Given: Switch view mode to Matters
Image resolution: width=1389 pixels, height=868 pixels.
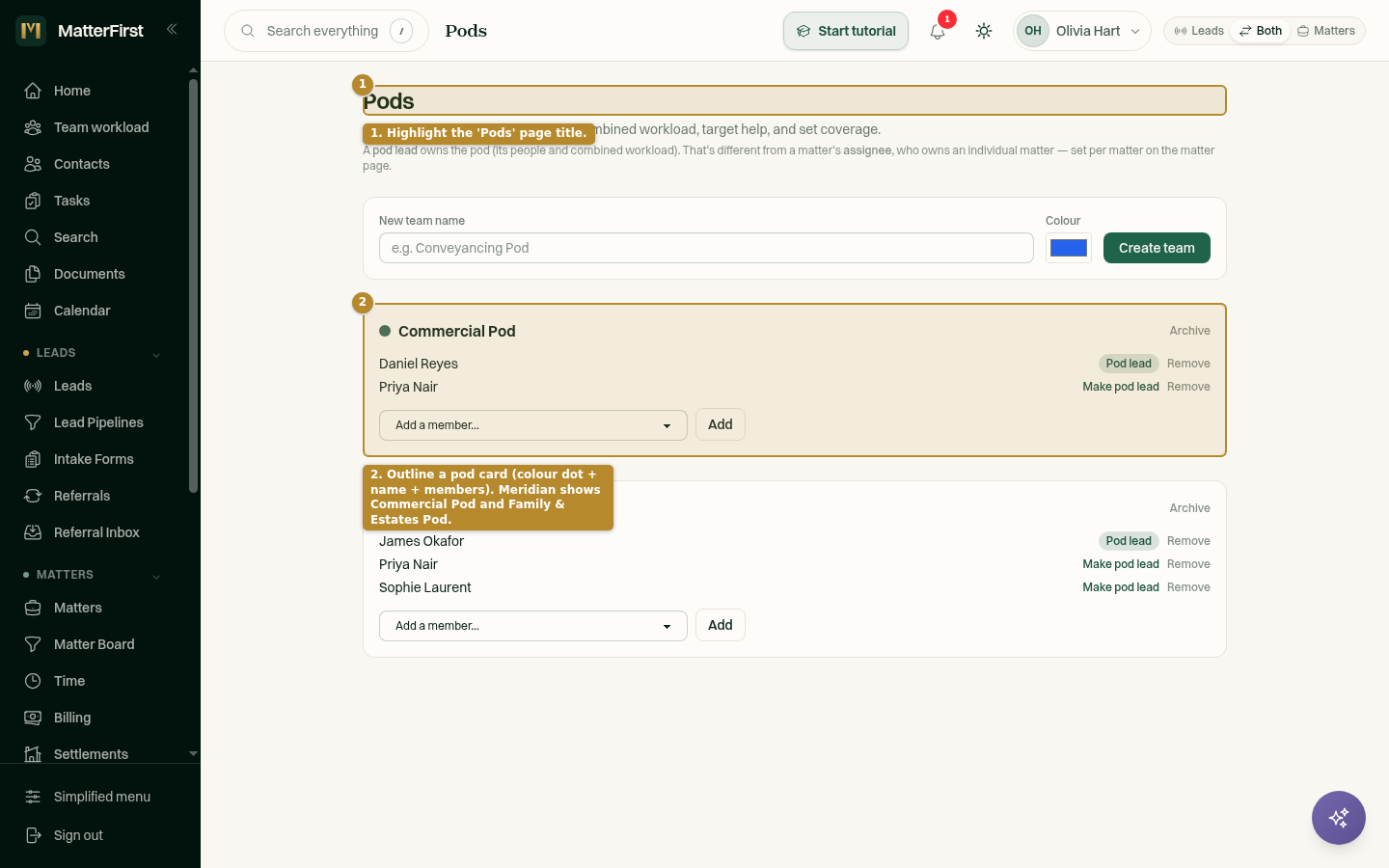Looking at the screenshot, I should tap(1326, 31).
